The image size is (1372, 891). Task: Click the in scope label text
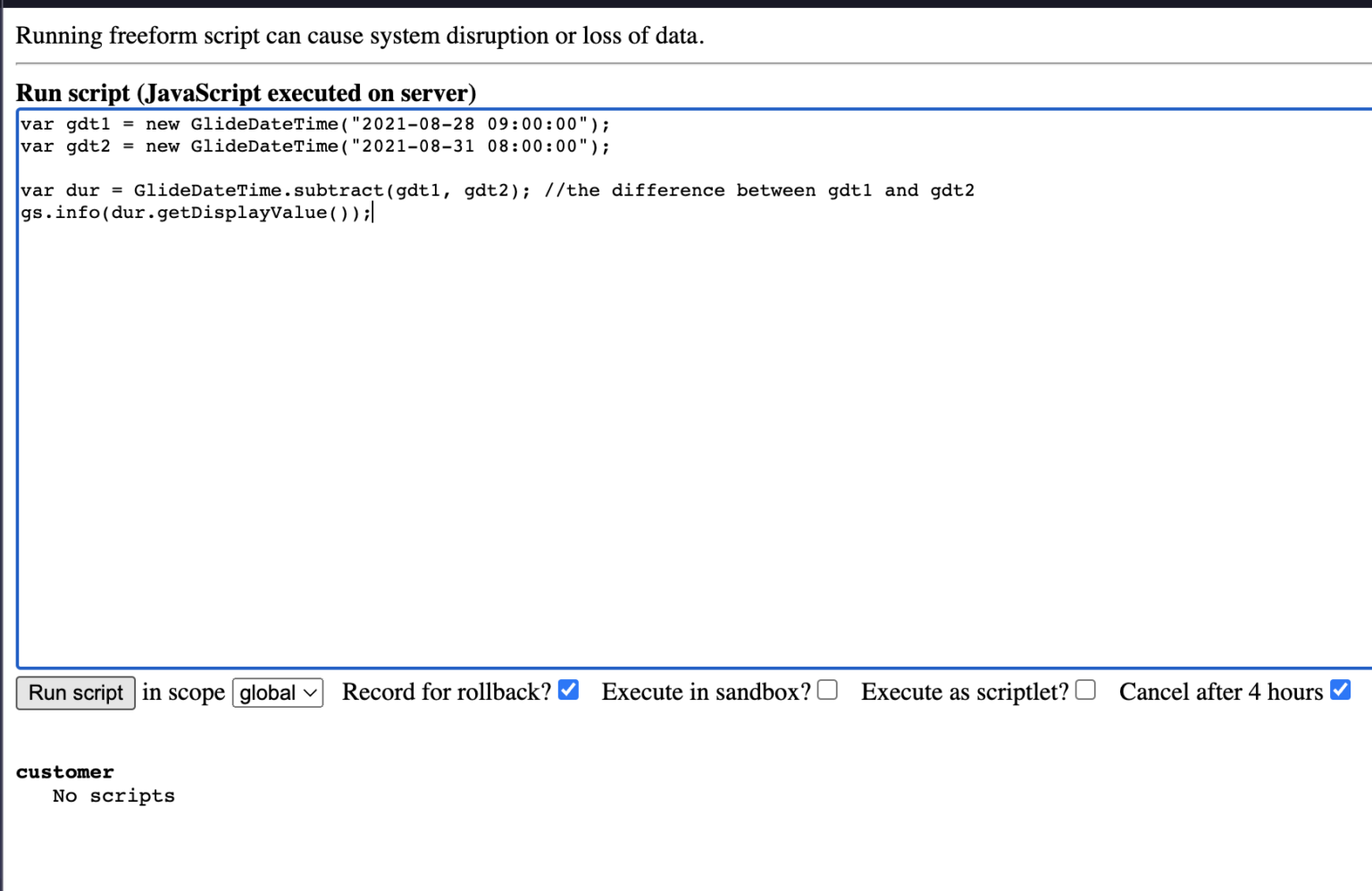tap(182, 692)
